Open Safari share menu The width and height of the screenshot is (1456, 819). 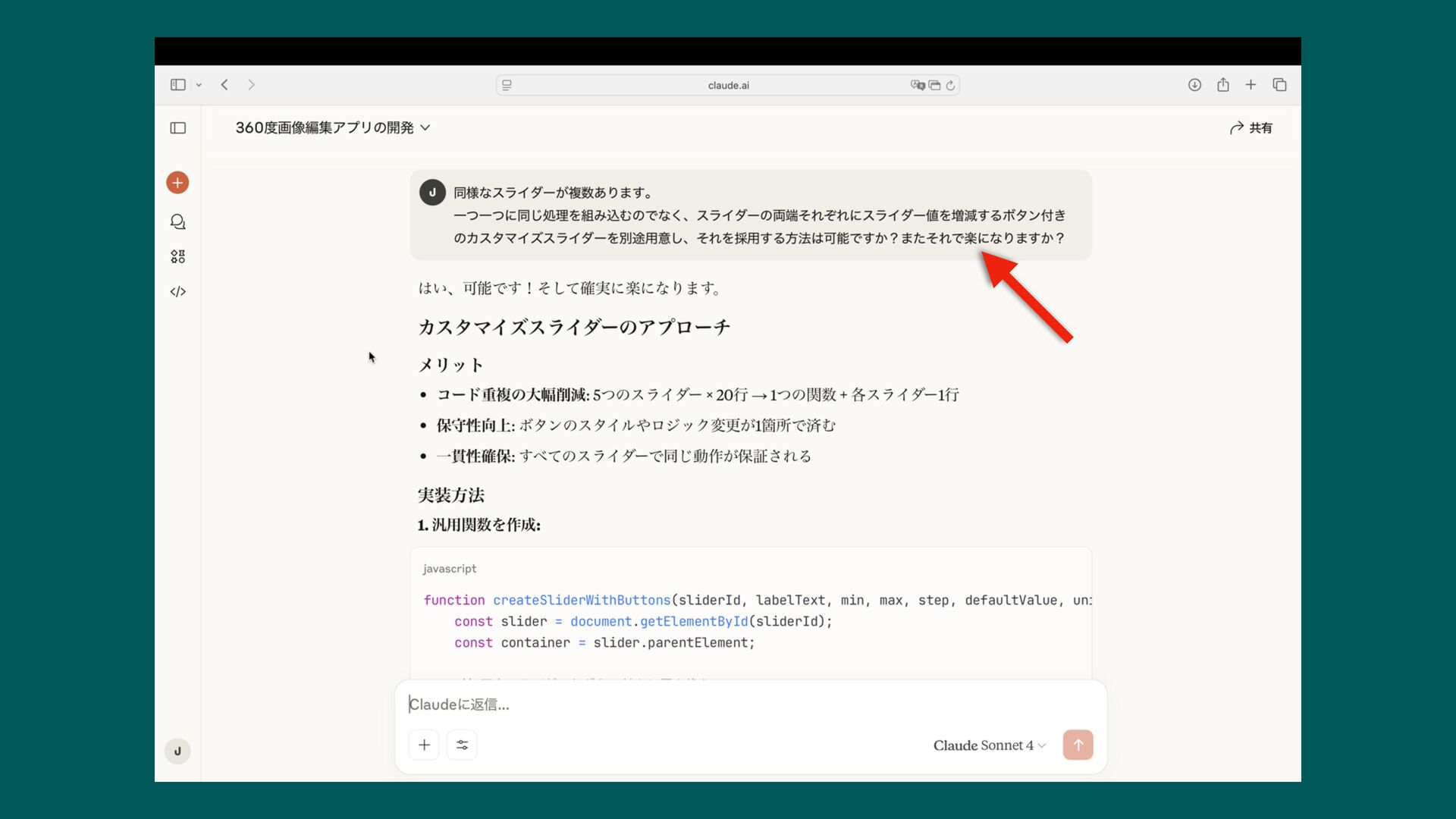pyautogui.click(x=1222, y=85)
